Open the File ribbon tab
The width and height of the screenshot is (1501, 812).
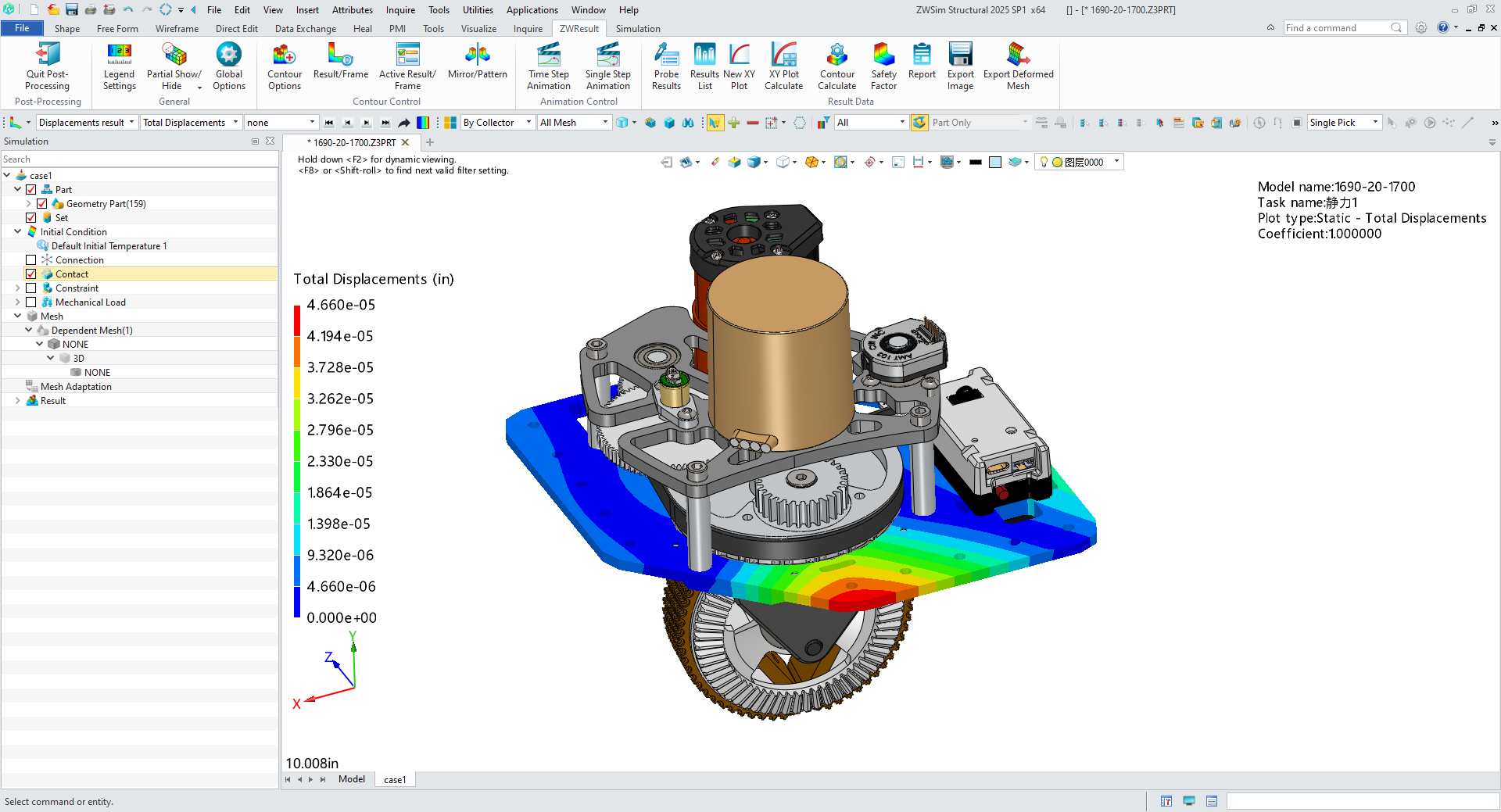[x=23, y=28]
